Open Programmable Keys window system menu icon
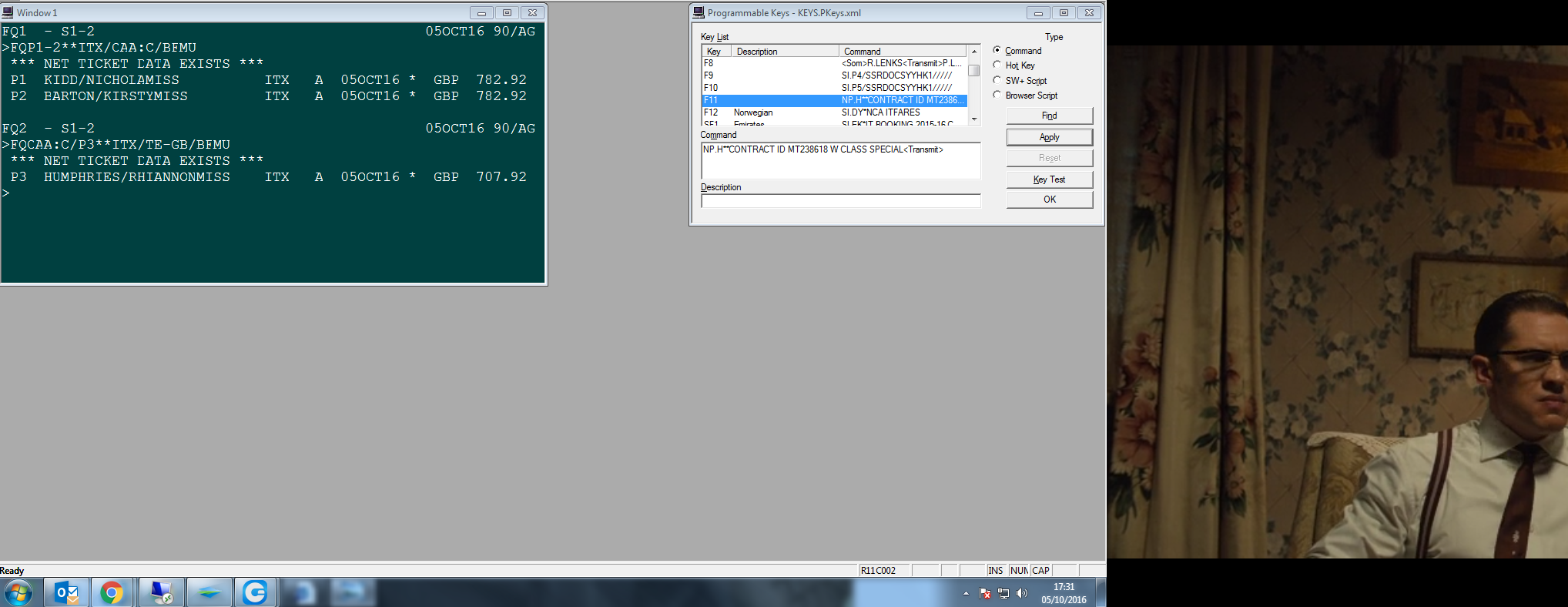 click(x=699, y=12)
